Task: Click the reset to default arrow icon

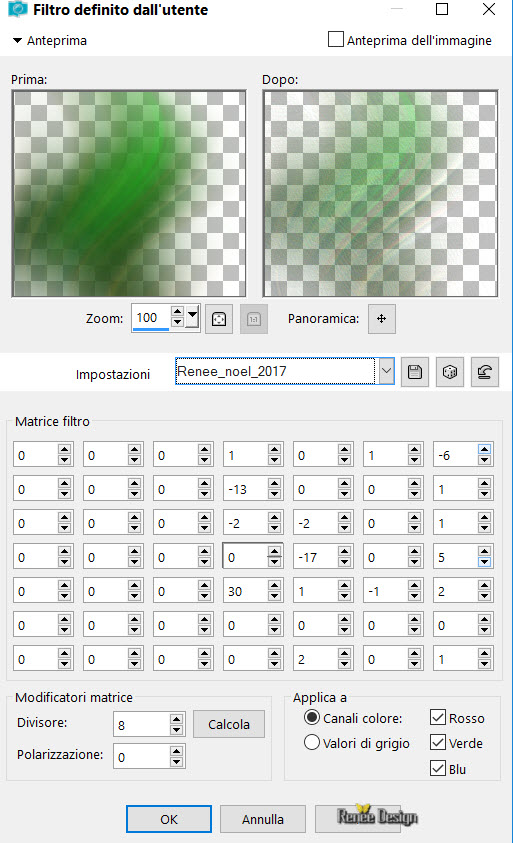Action: tap(484, 372)
